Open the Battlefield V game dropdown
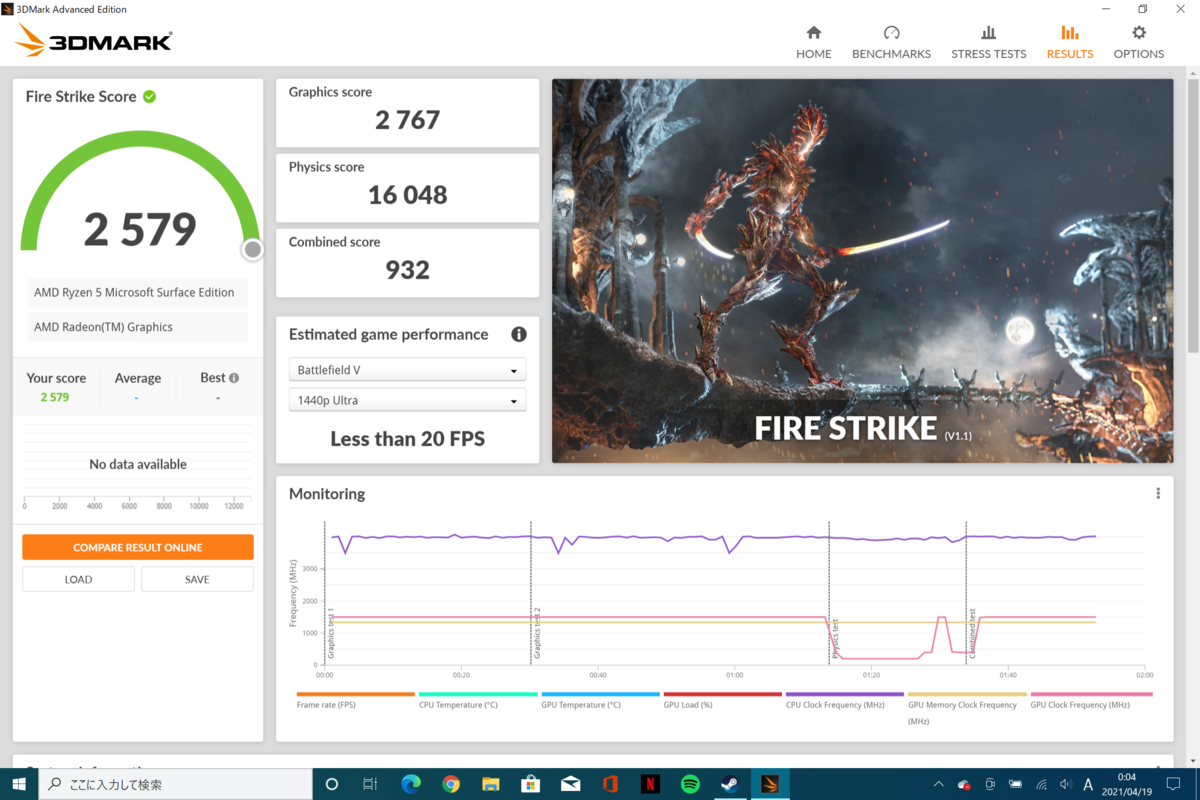The width and height of the screenshot is (1200, 800). (x=407, y=370)
